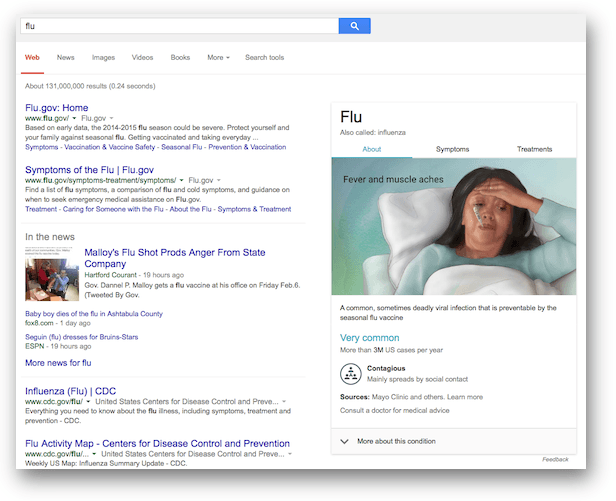Select the Treatments tab in Flu panel
Image resolution: width=616 pixels, height=501 pixels.
[x=534, y=149]
